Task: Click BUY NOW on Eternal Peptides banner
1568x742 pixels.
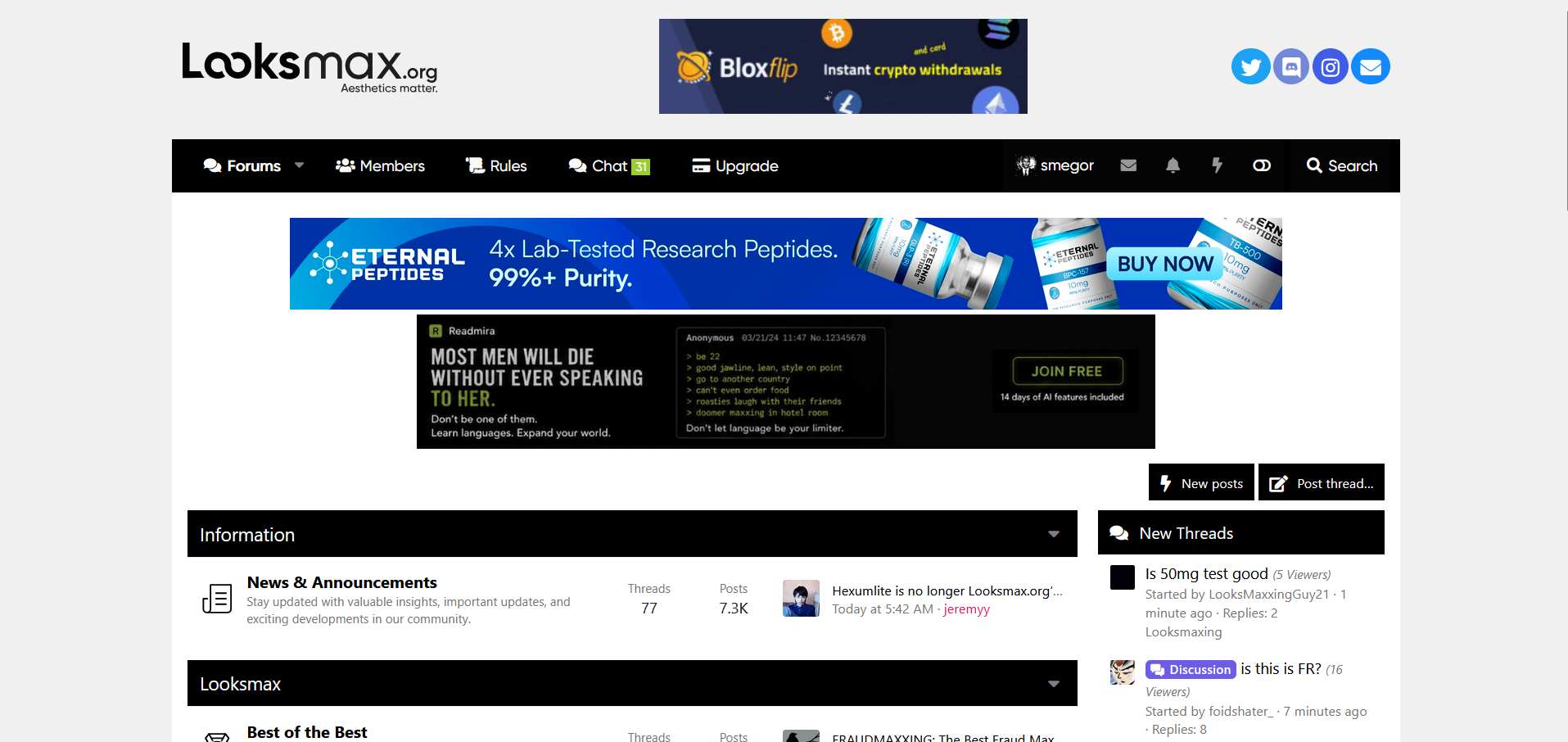Action: point(1165,264)
